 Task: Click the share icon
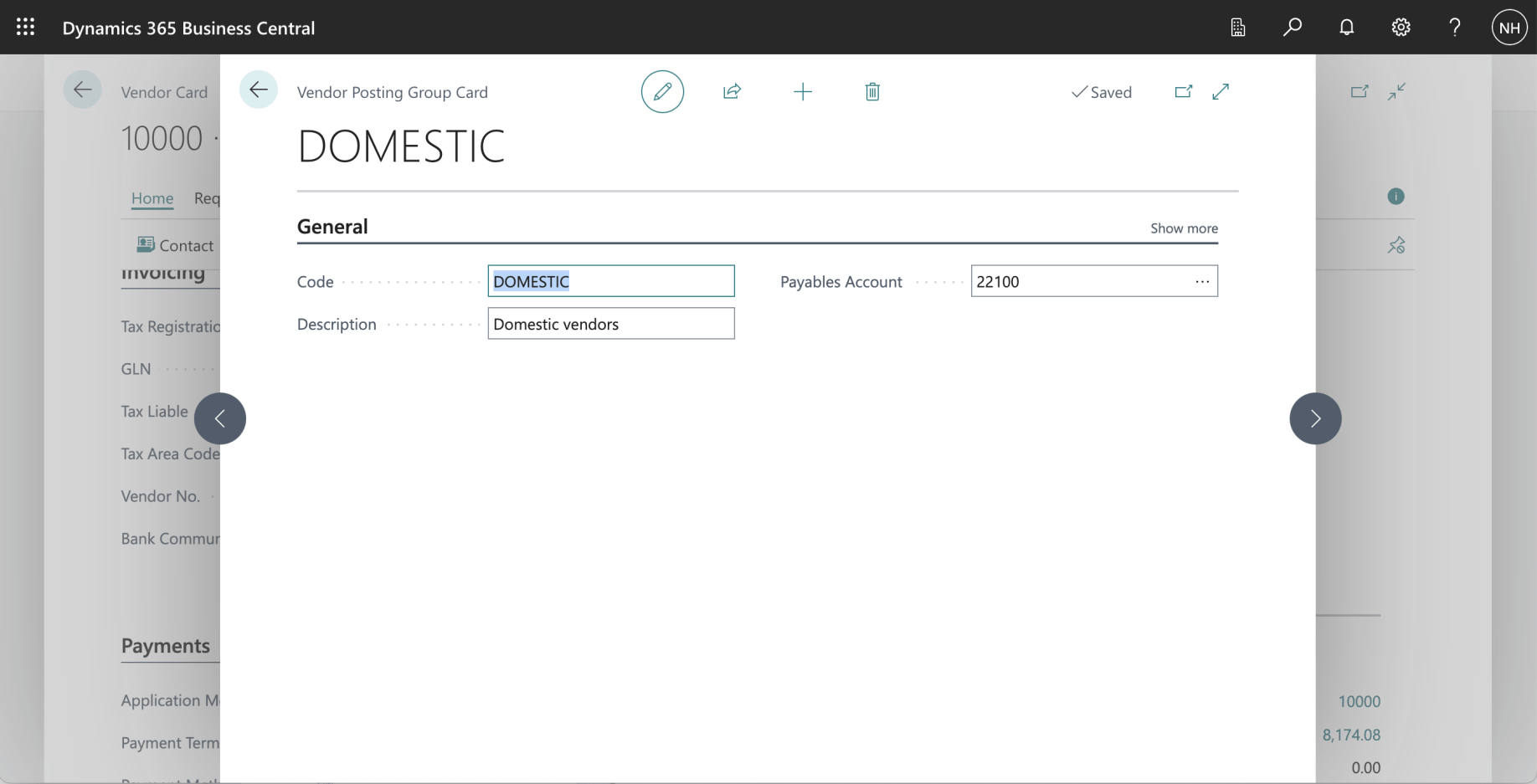[x=732, y=92]
